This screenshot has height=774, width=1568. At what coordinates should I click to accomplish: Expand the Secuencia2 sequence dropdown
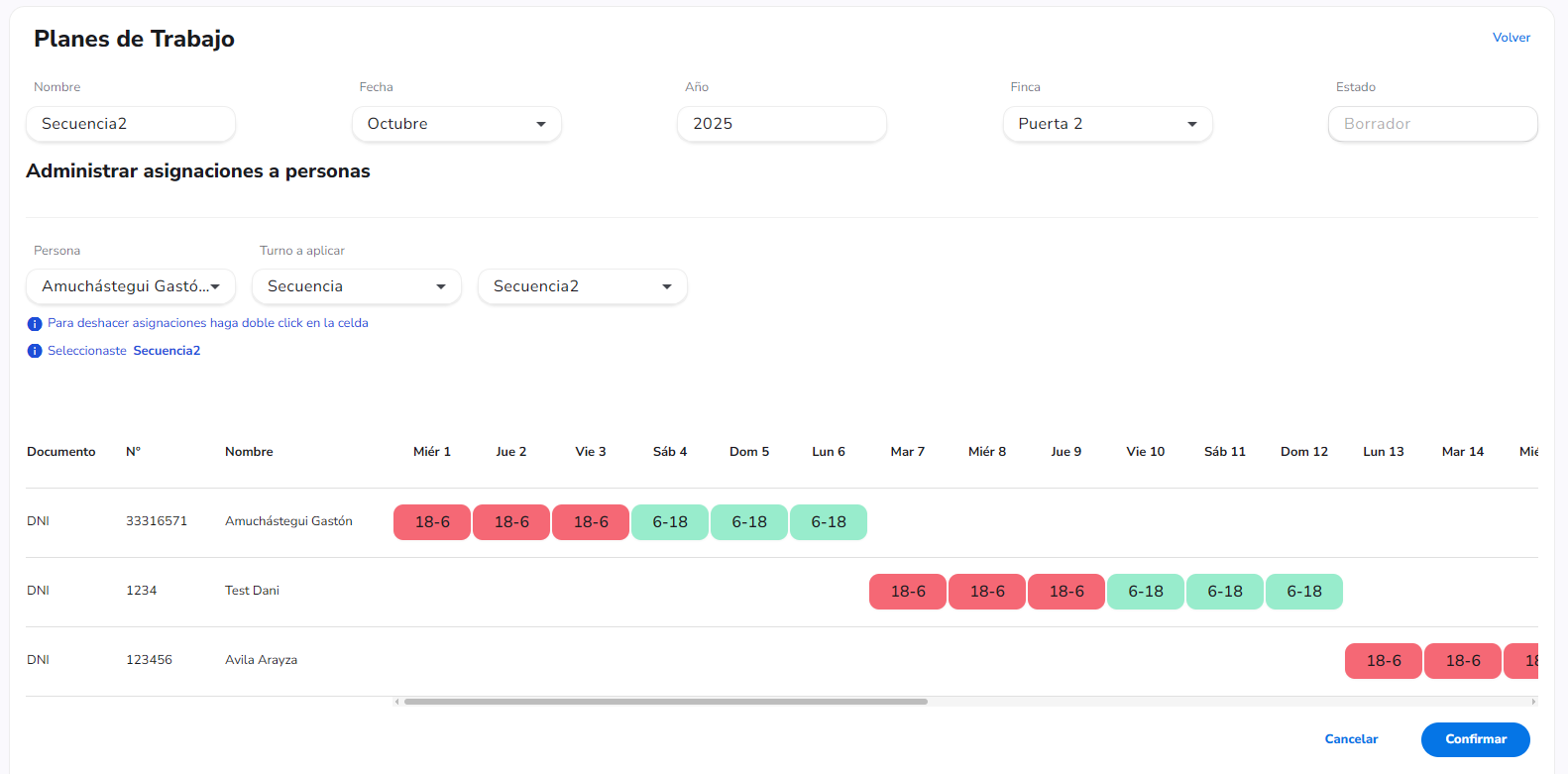click(x=583, y=286)
